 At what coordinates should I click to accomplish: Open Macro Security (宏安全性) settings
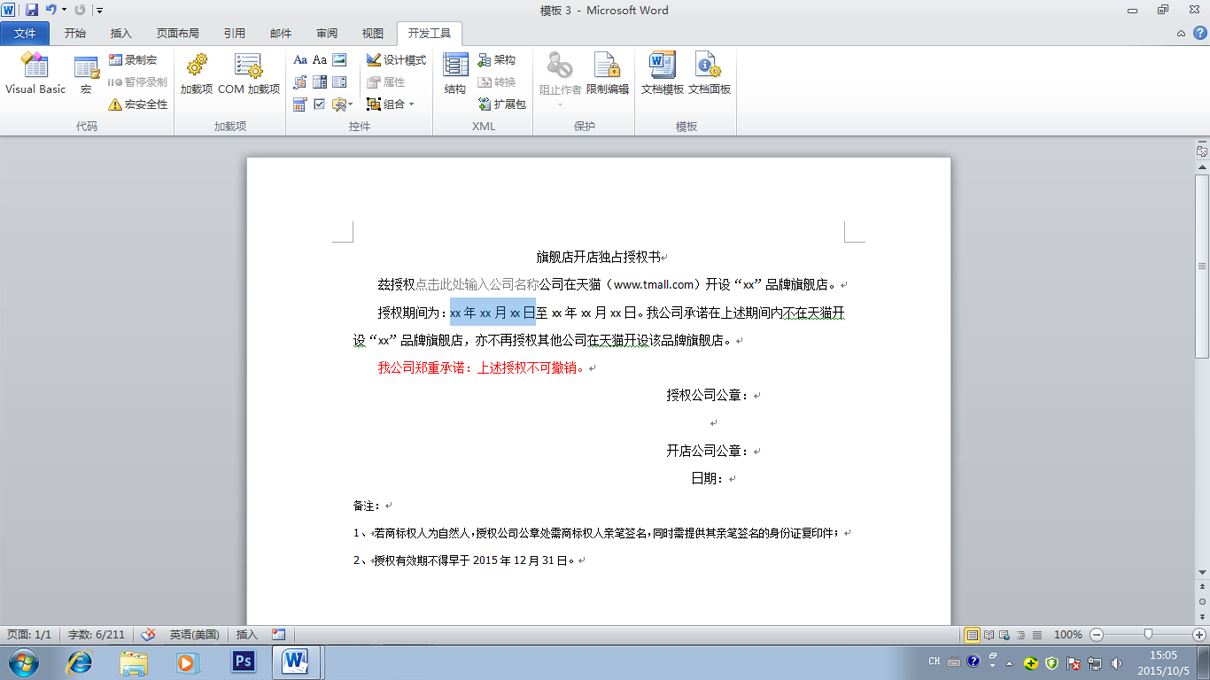tap(138, 104)
